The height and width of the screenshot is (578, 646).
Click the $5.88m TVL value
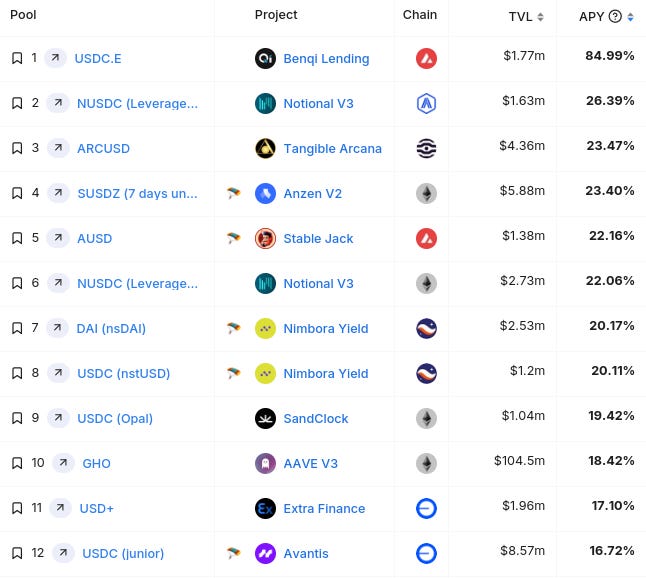(x=522, y=190)
